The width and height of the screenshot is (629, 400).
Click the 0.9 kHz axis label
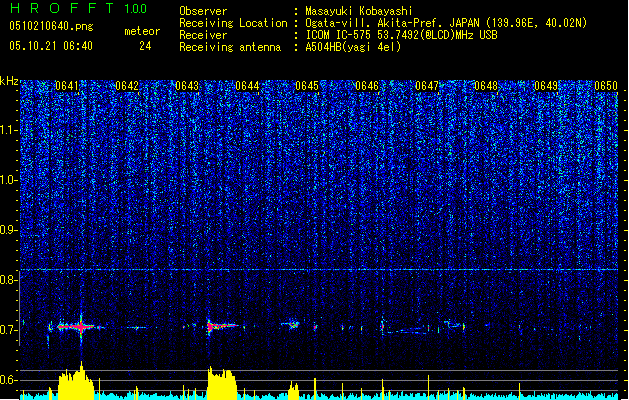[x=9, y=230]
